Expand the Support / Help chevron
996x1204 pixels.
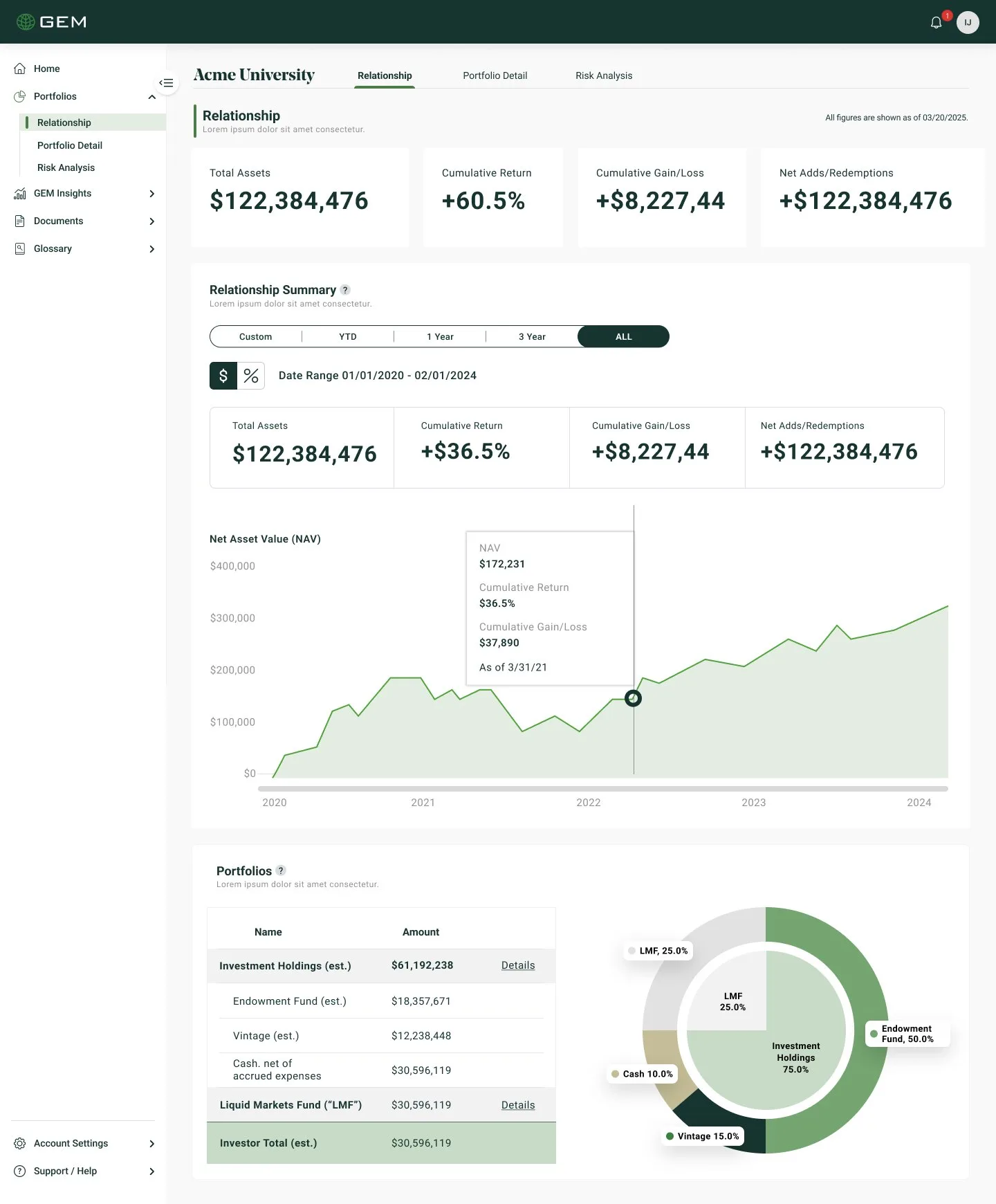click(152, 1171)
